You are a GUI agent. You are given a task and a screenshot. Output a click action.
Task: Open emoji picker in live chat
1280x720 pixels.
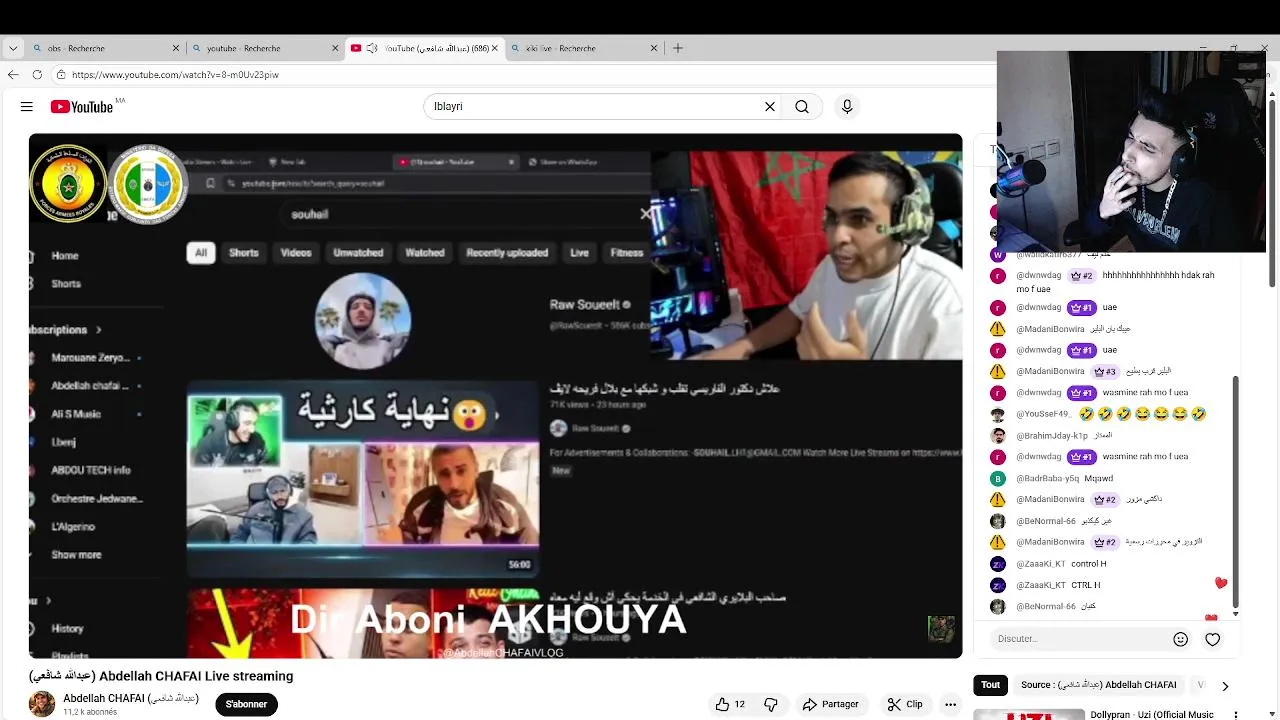click(1180, 639)
